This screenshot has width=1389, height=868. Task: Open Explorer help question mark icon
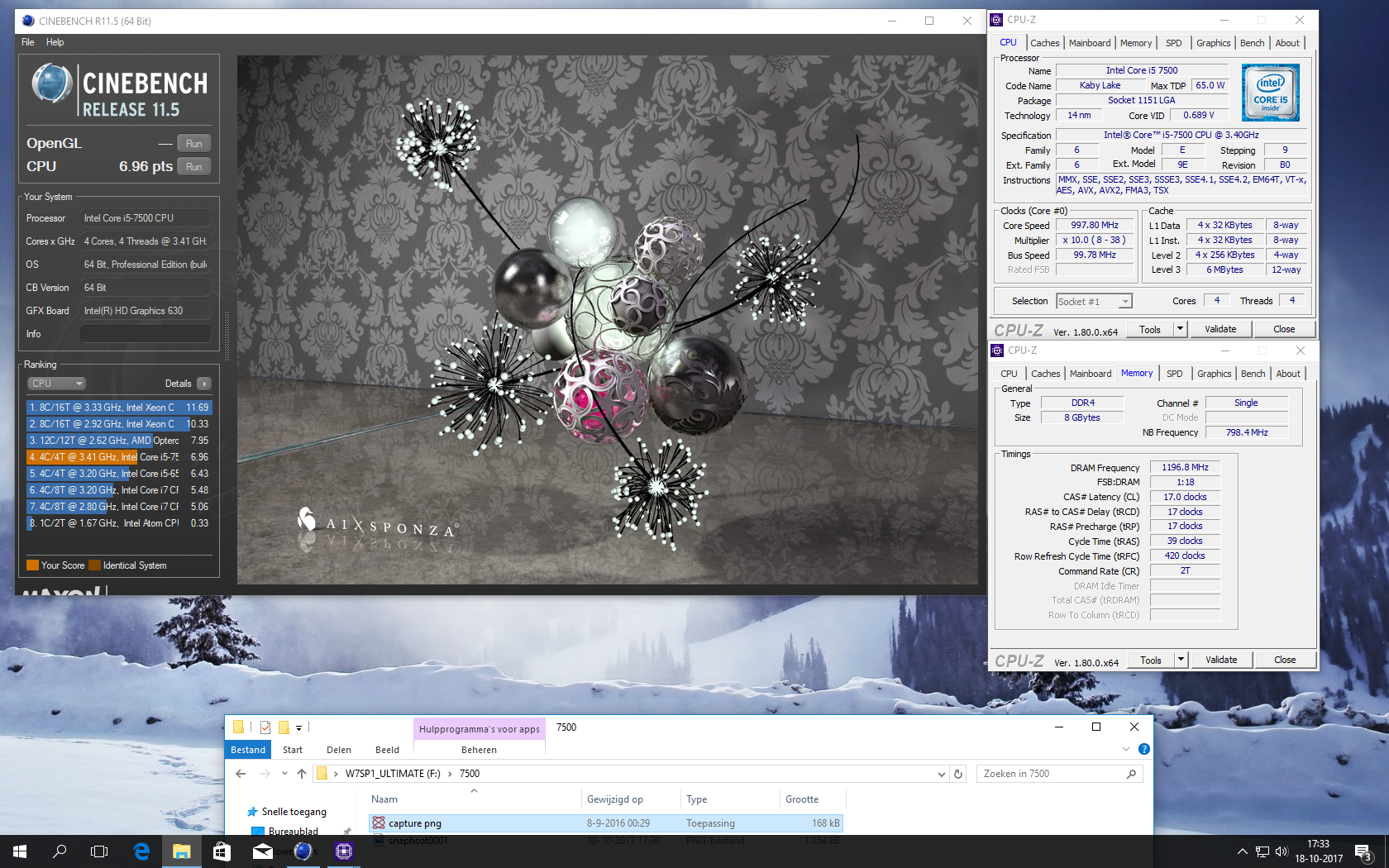click(x=1144, y=749)
